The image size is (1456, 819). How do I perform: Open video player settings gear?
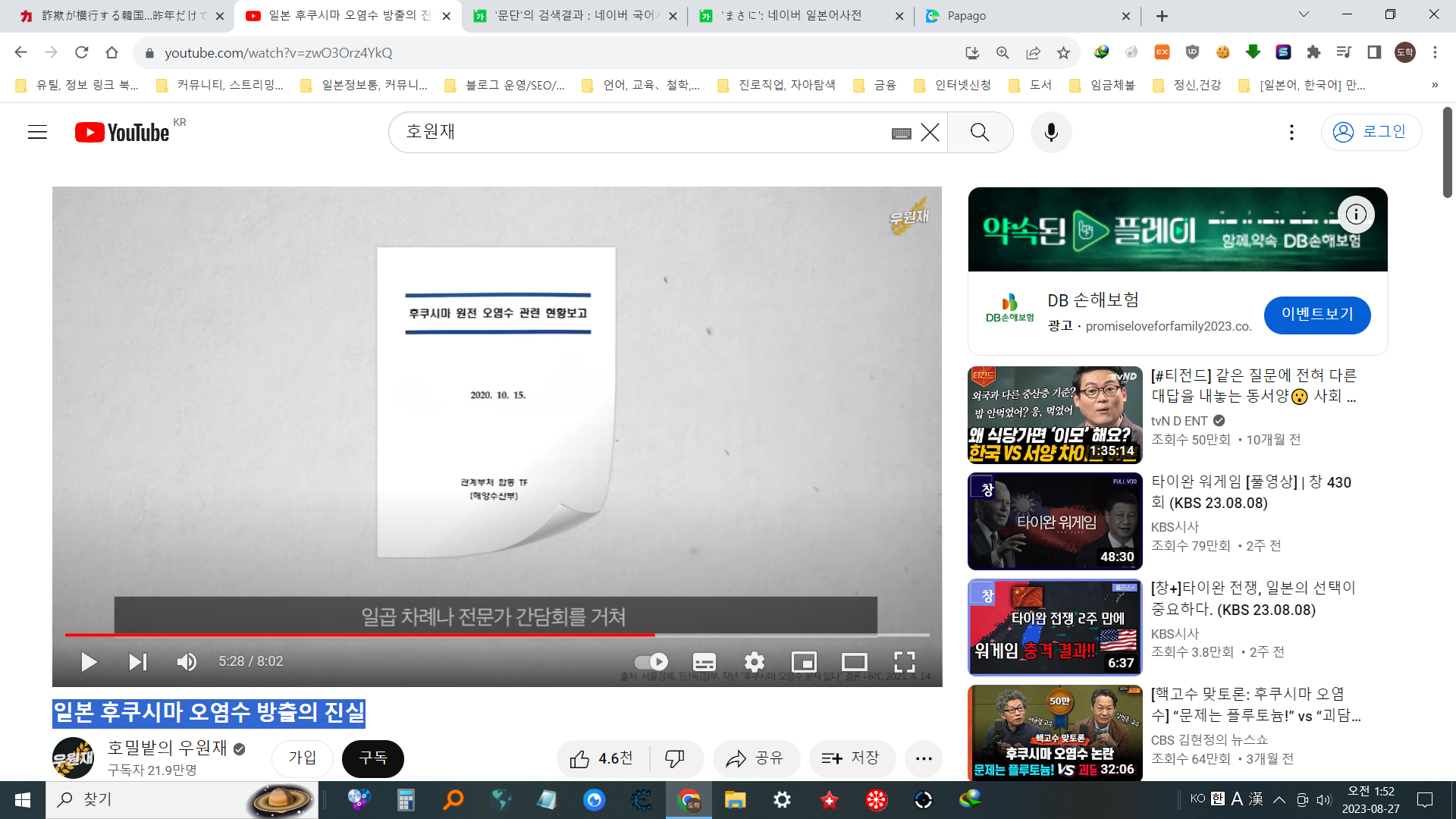coord(754,662)
